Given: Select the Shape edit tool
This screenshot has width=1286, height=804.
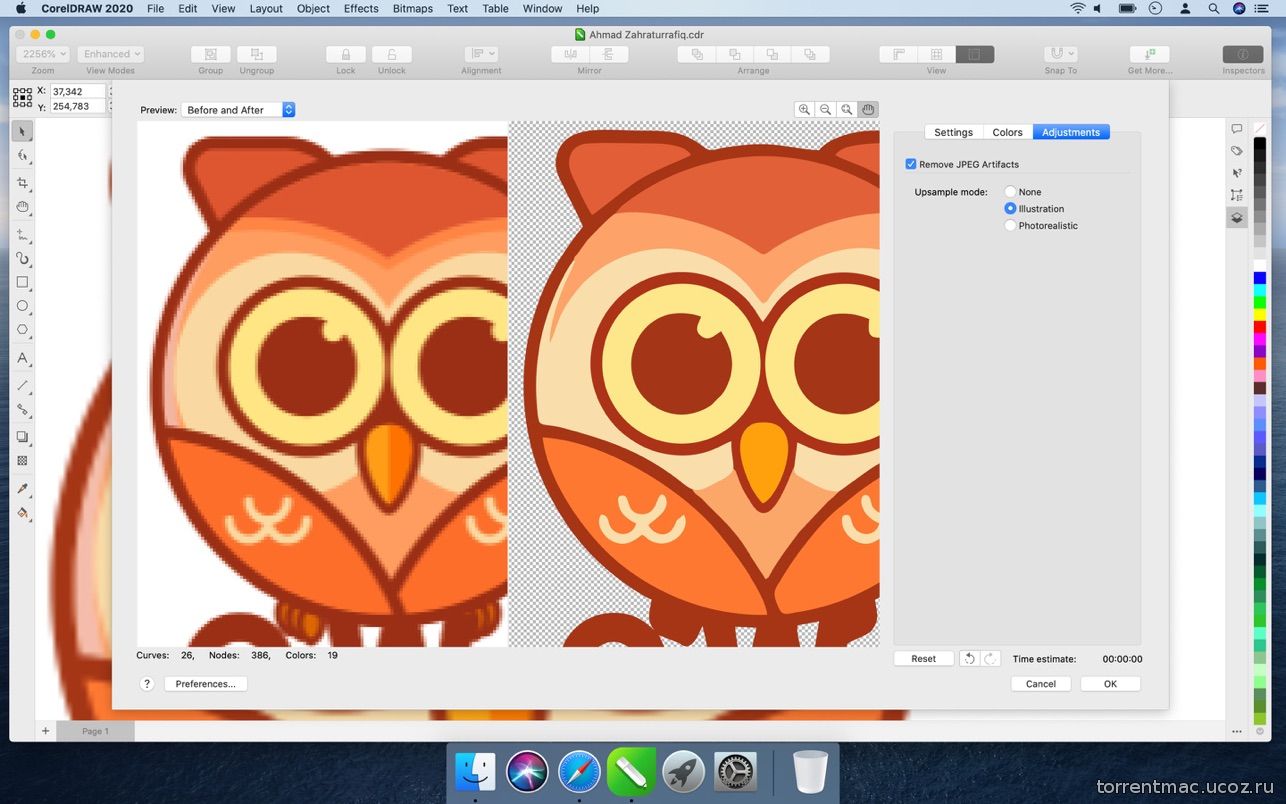Looking at the screenshot, I should click(x=22, y=156).
